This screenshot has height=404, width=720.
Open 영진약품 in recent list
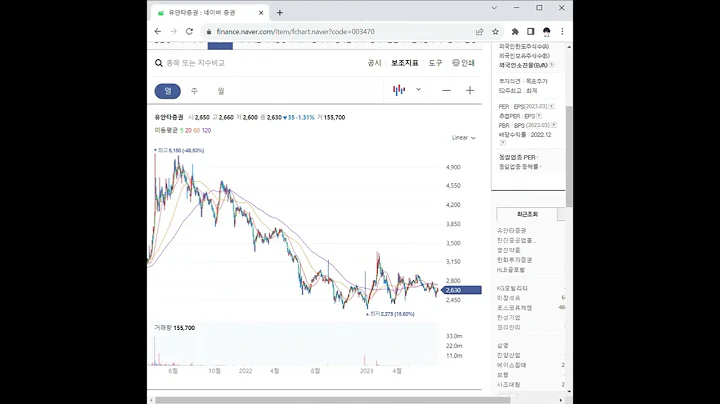click(x=509, y=250)
